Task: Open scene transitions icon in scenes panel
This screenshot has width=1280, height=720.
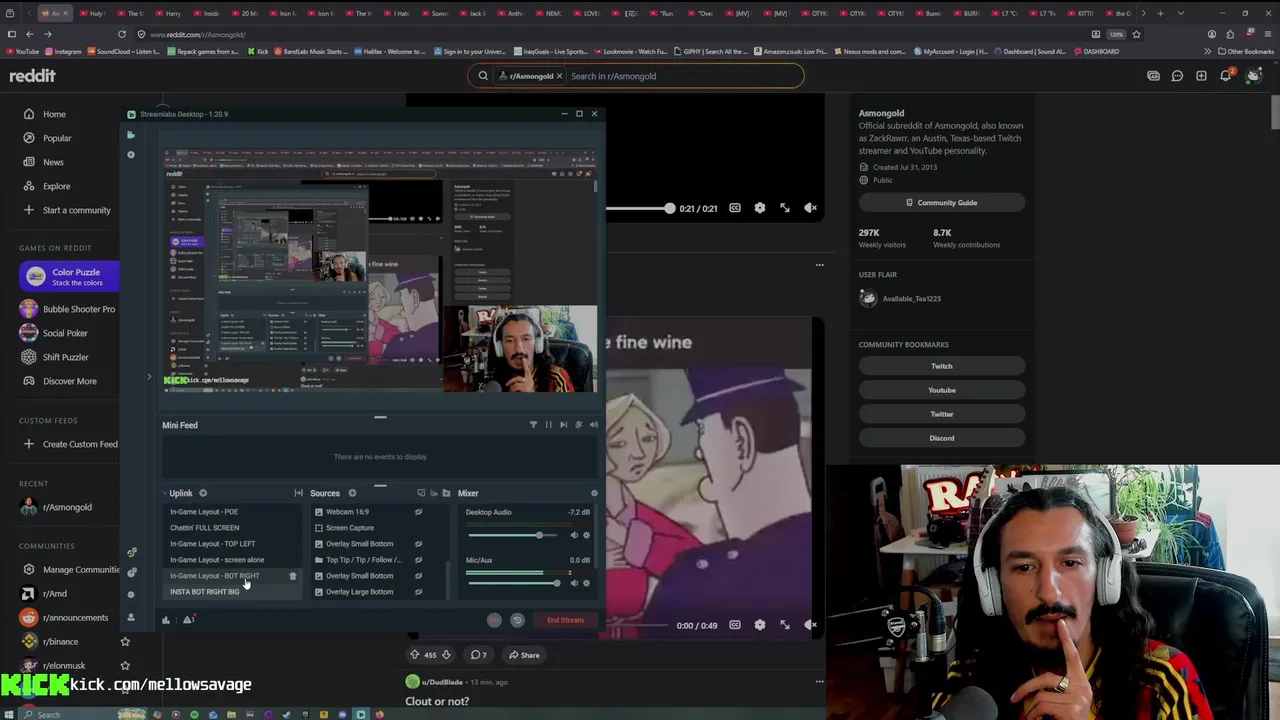Action: point(298,493)
